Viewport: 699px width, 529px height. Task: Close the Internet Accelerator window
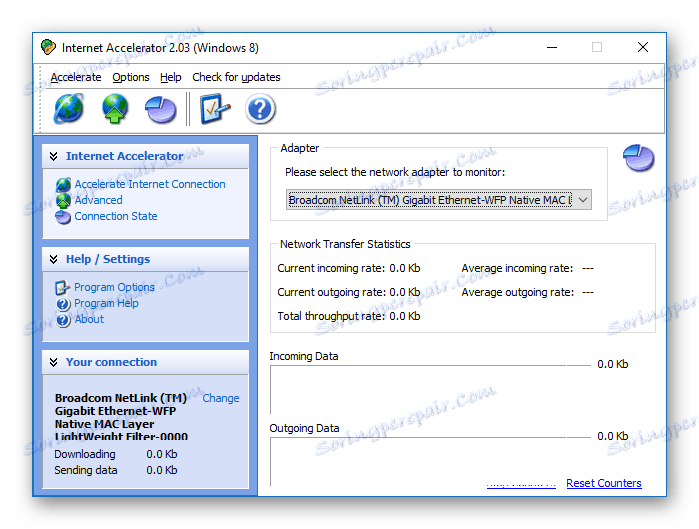point(642,47)
